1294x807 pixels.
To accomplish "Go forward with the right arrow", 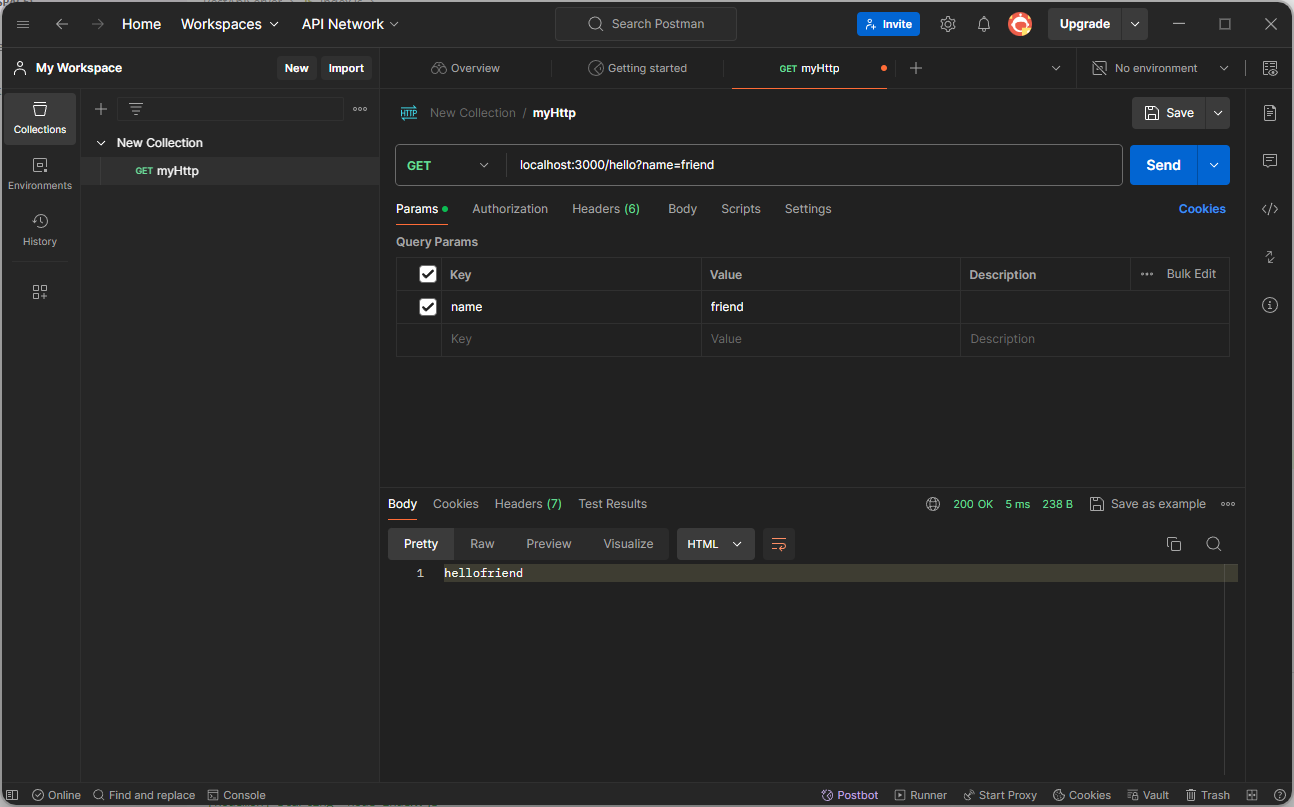I will [x=98, y=24].
